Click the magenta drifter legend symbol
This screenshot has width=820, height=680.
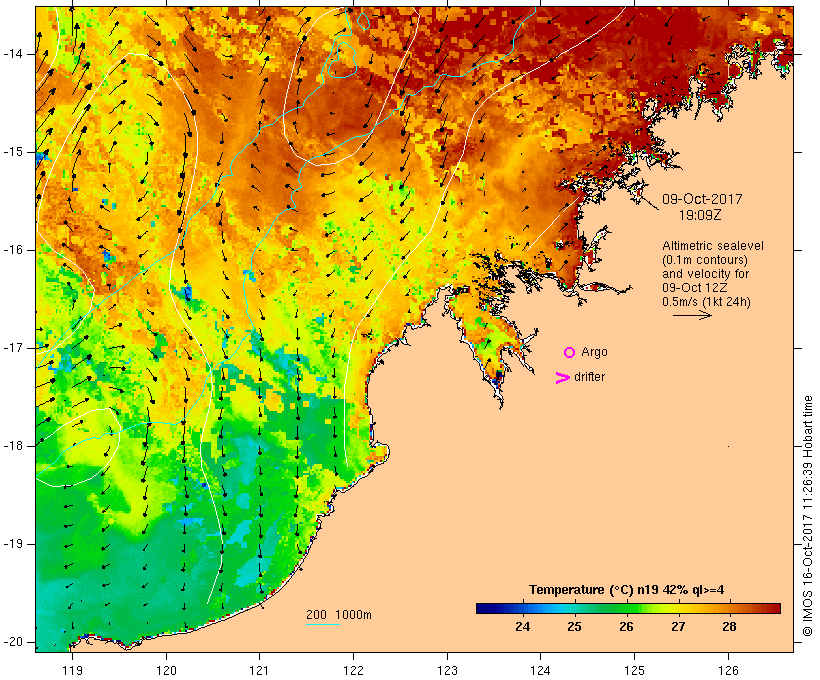click(x=563, y=378)
